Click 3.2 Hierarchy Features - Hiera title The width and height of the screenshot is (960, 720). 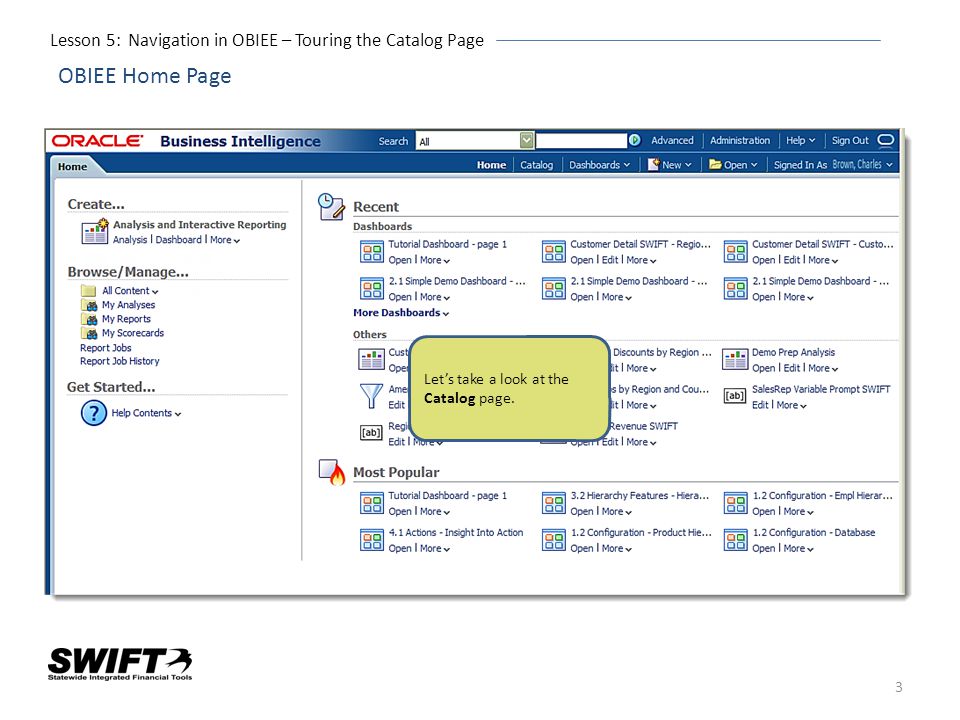(640, 496)
